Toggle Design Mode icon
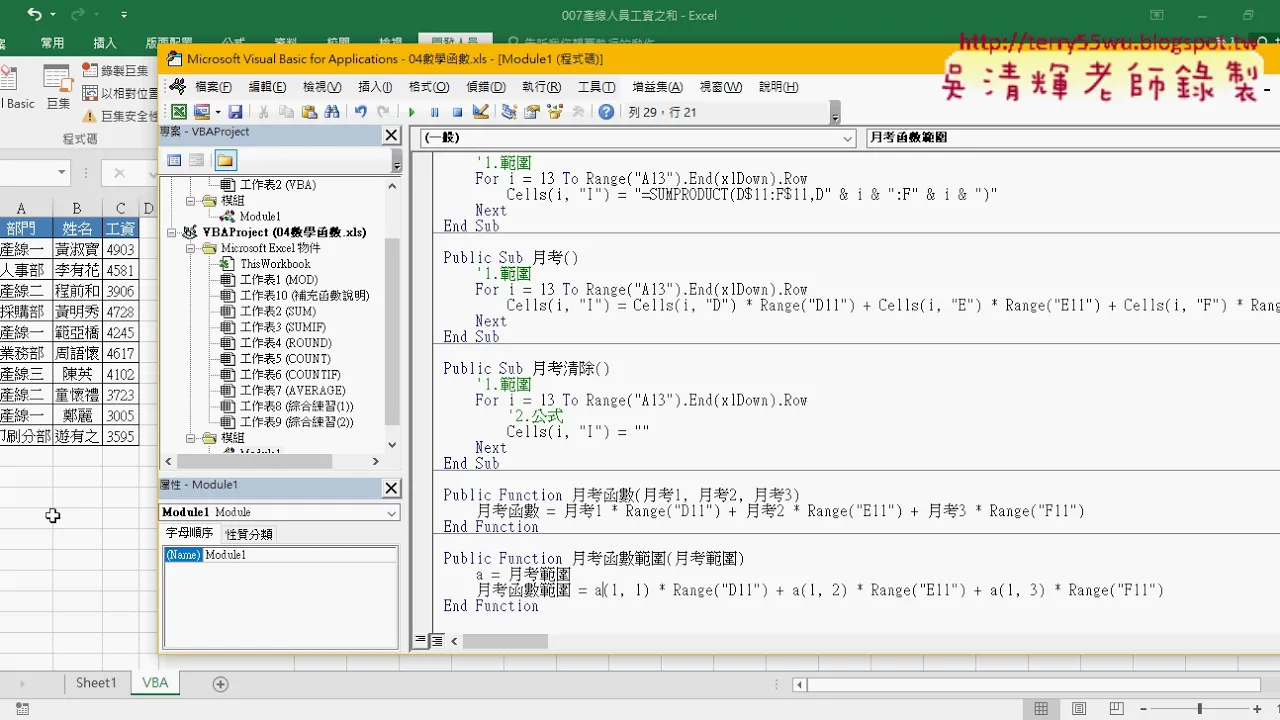Viewport: 1280px width, 720px height. [480, 112]
